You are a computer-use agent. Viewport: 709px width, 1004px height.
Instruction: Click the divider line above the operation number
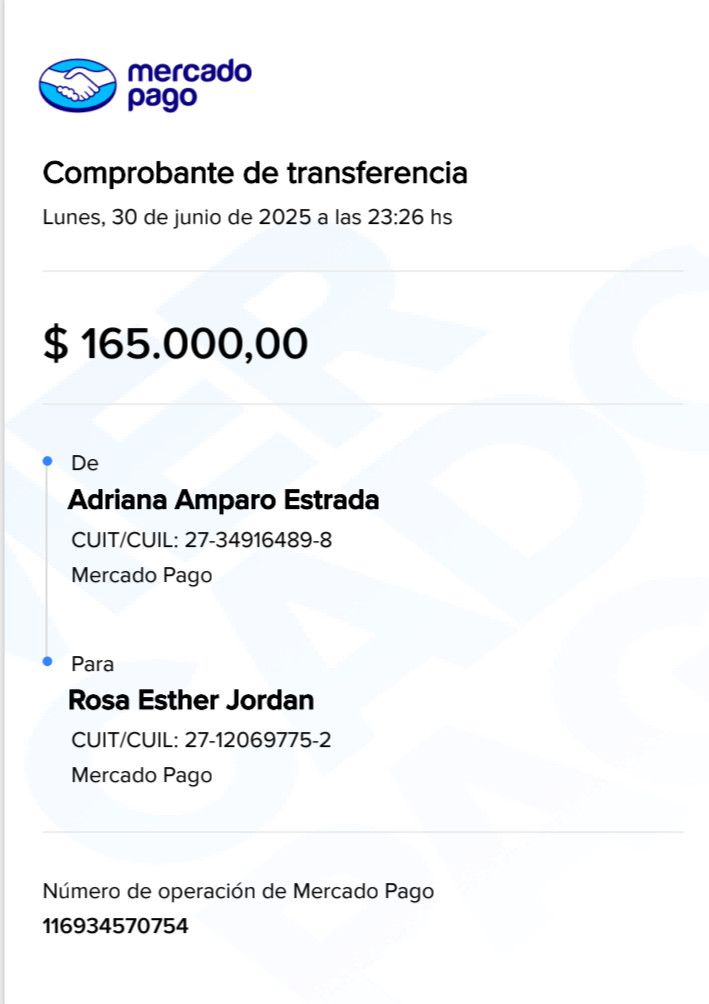tap(362, 832)
